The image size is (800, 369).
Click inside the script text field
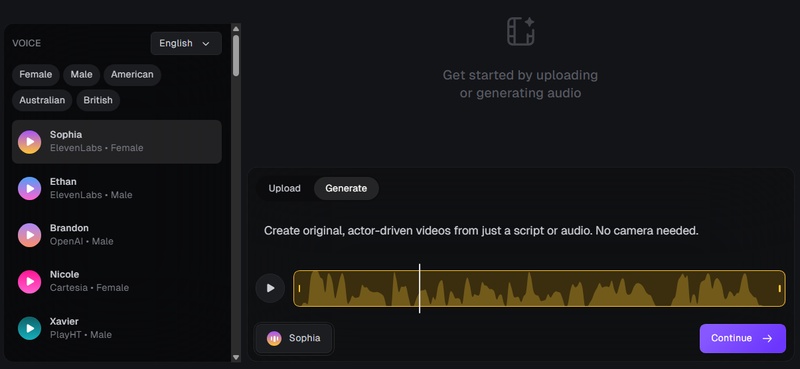[520, 231]
